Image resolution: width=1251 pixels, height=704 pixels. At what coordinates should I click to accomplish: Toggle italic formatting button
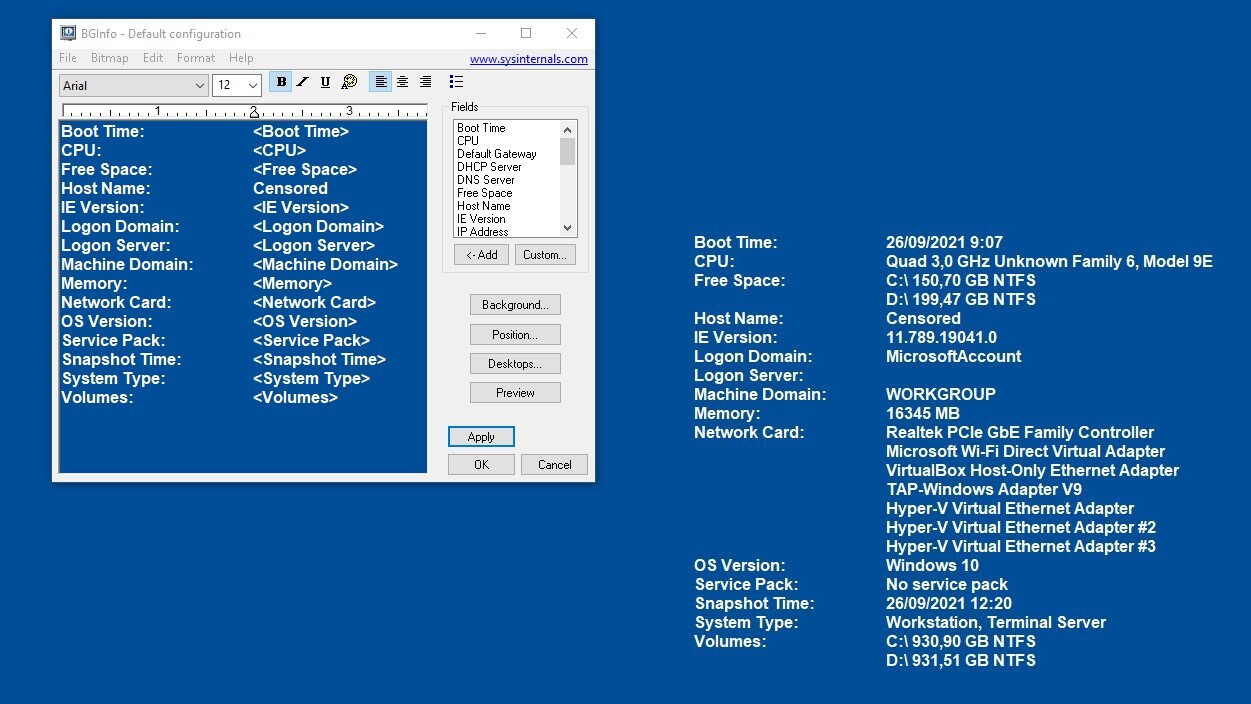tap(303, 83)
